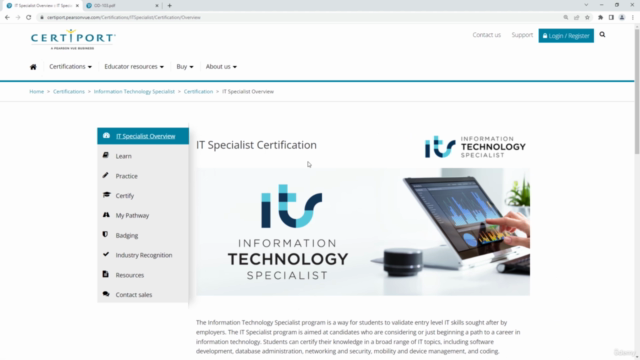The height and width of the screenshot is (360, 640).
Task: Click the Practice pencil icon in sidebar
Action: tap(106, 176)
